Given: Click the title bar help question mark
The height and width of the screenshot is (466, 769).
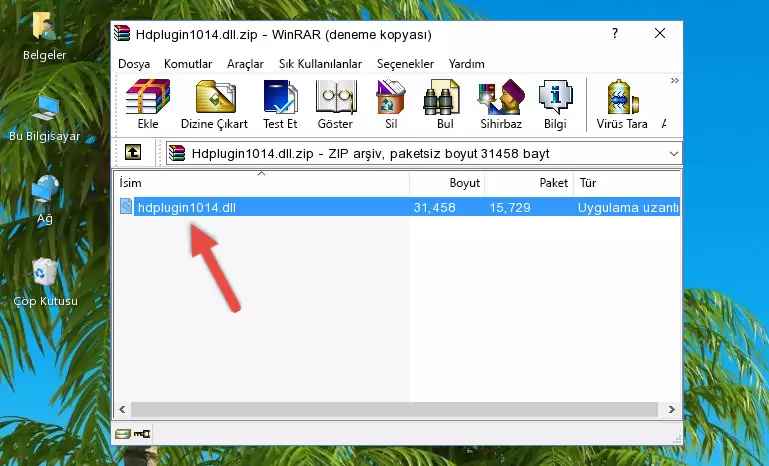Looking at the screenshot, I should [615, 33].
